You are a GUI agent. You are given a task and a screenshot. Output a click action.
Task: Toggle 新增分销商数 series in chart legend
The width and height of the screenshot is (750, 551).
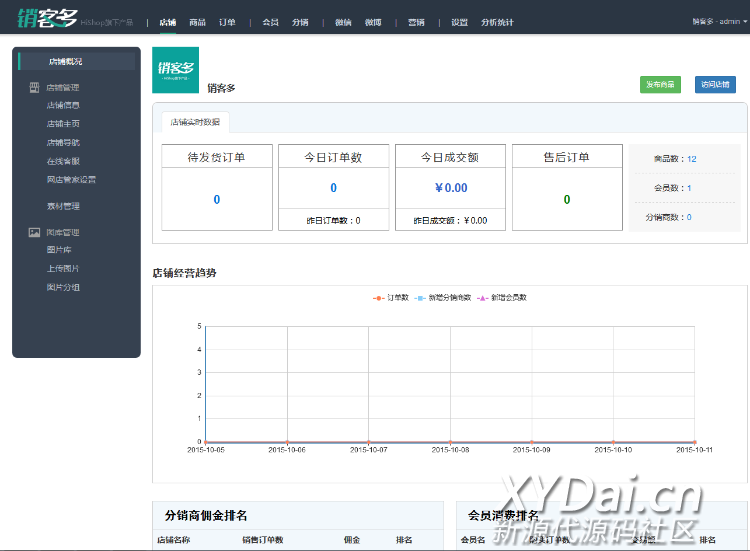tap(442, 298)
